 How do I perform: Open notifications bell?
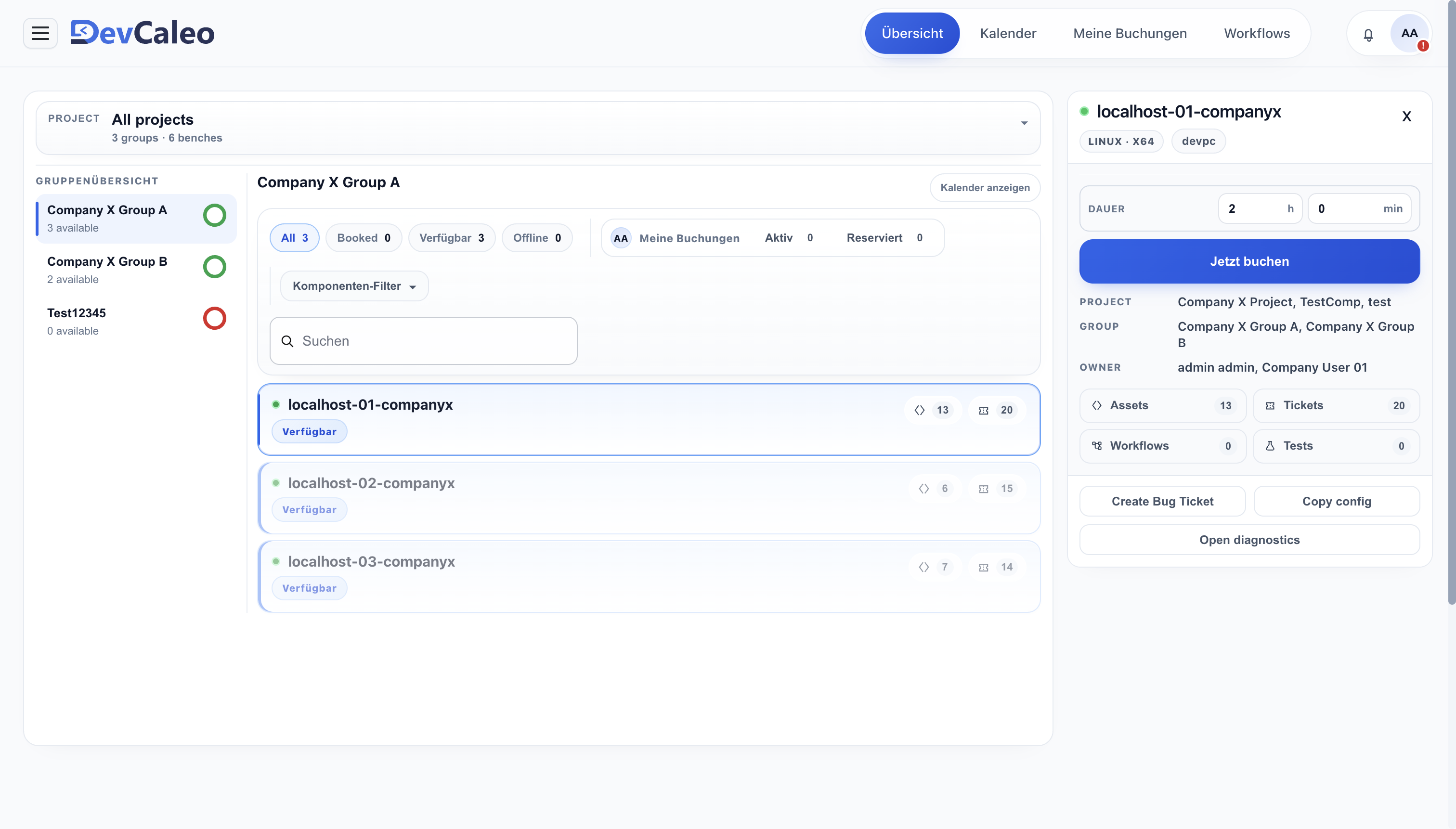(x=1368, y=34)
